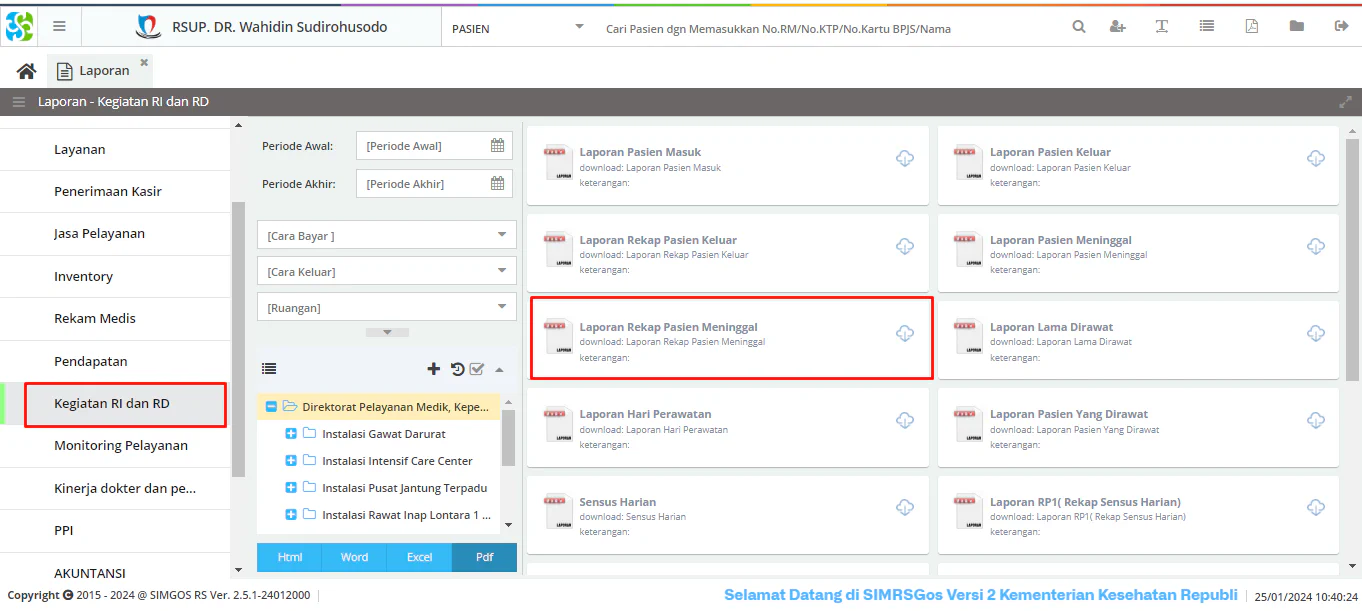Click the search magnifier icon
This screenshot has height=611, width=1362.
pos(1079,27)
